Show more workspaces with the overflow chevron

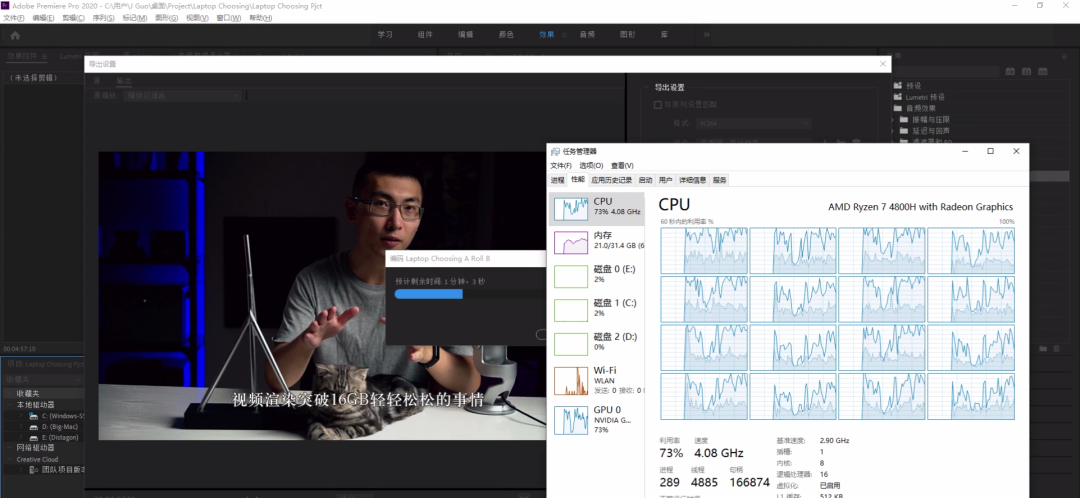tap(707, 34)
